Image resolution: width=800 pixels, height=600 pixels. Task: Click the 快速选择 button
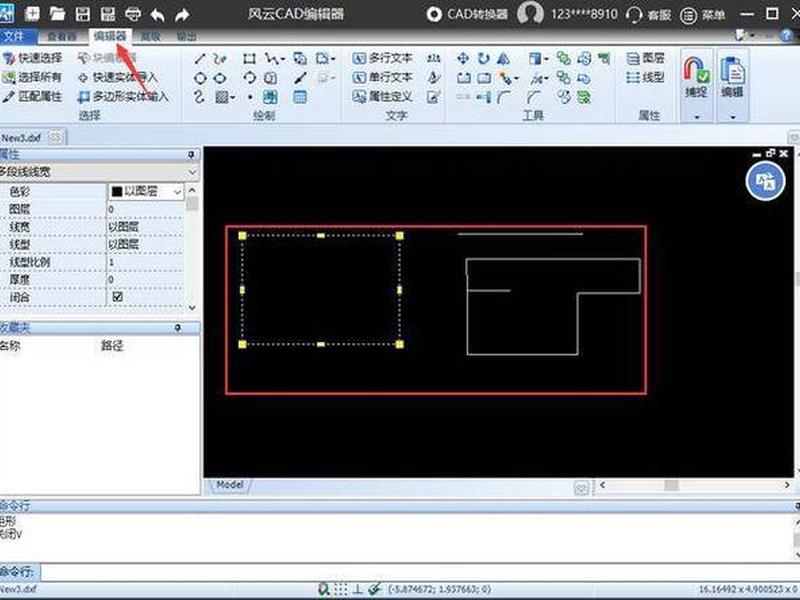coord(33,58)
